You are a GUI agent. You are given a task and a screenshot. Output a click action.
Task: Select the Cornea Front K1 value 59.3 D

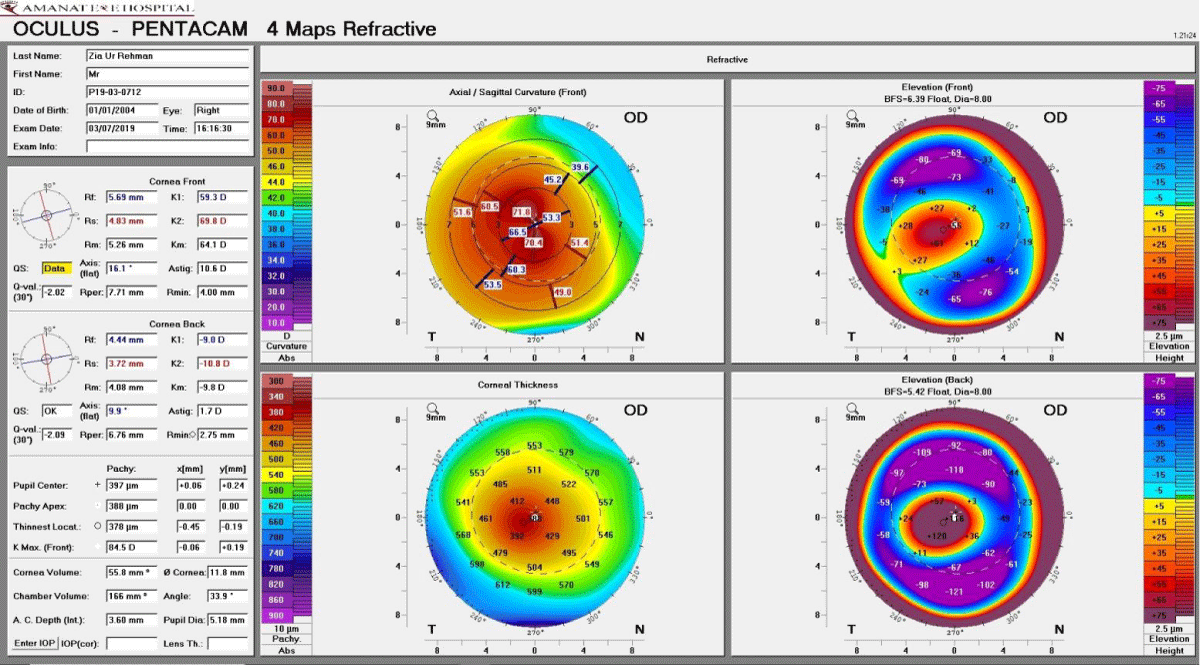(222, 197)
